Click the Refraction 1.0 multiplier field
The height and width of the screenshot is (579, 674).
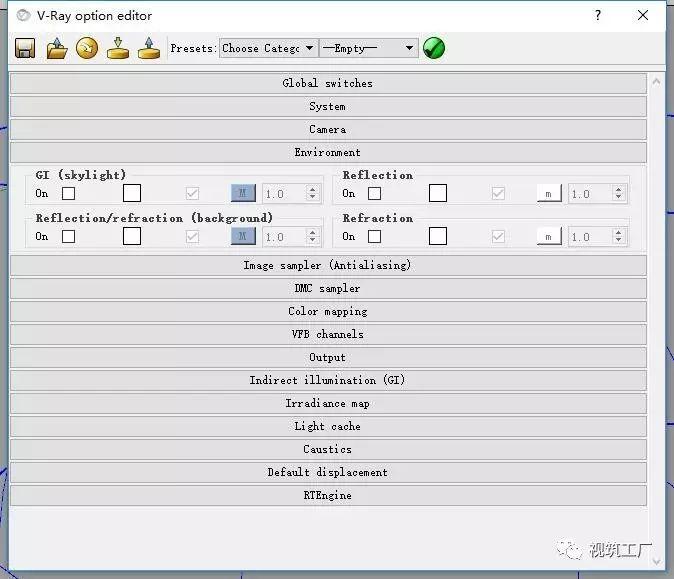tap(590, 237)
